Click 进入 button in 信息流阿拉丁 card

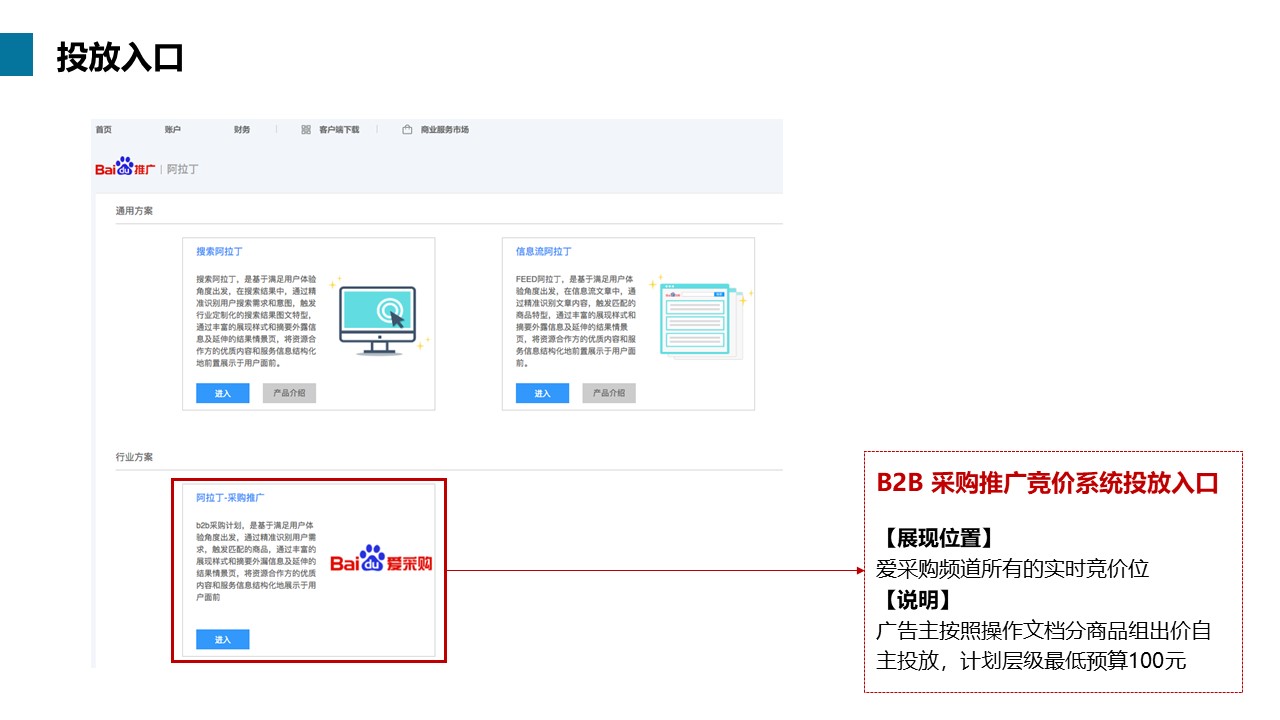click(x=542, y=393)
